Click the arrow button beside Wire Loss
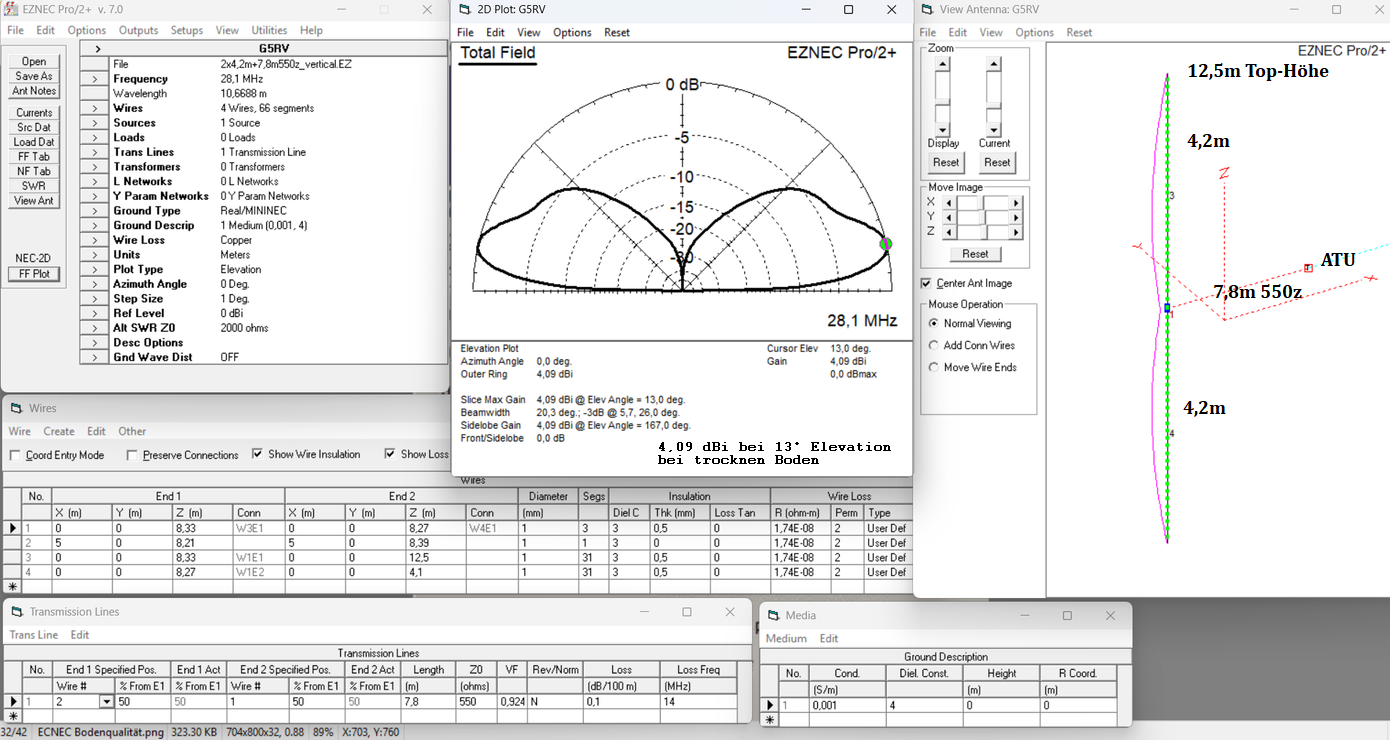This screenshot has height=740, width=1390. [94, 240]
